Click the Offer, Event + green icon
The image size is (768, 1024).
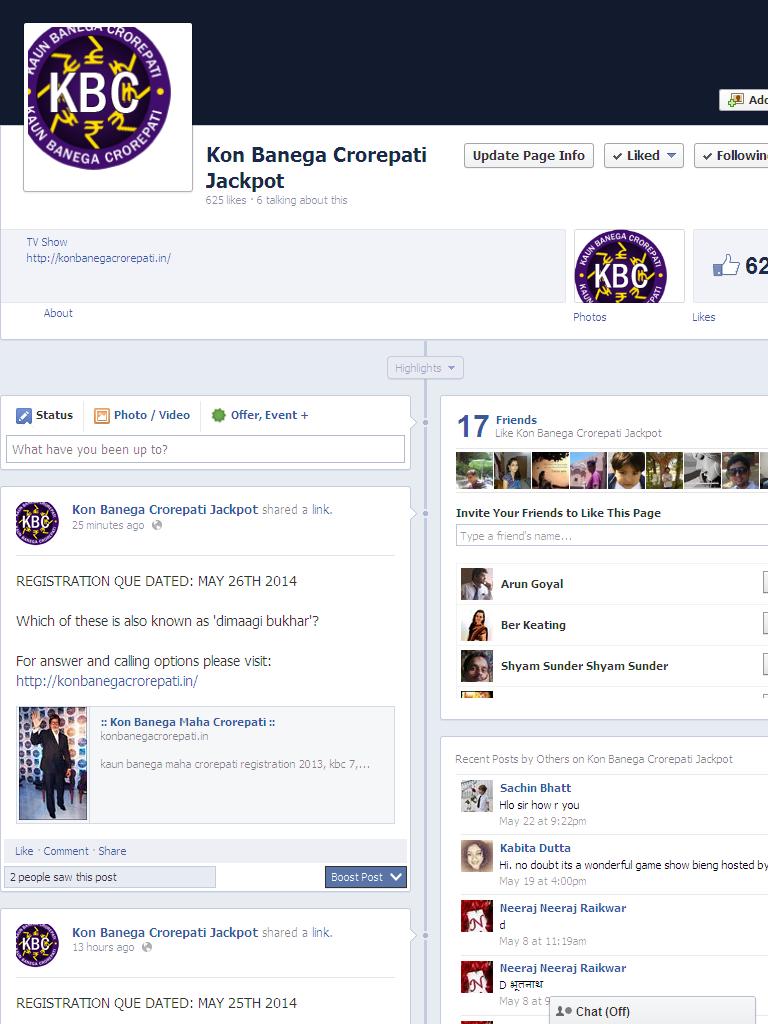tap(218, 416)
